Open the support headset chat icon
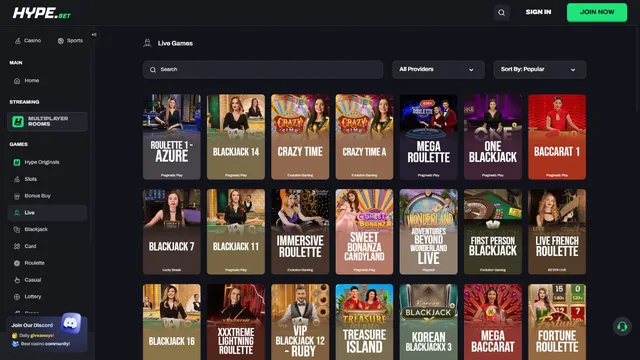640x360 pixels. 622,326
